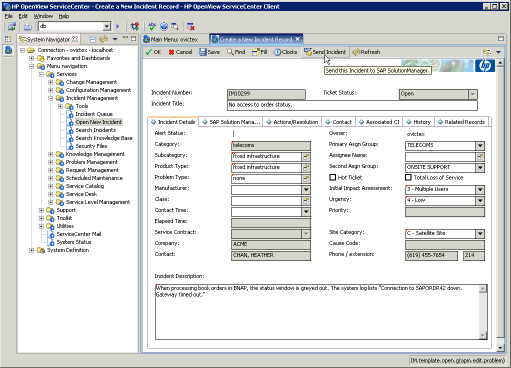Click the link icon in System Navigator header

tap(104, 39)
